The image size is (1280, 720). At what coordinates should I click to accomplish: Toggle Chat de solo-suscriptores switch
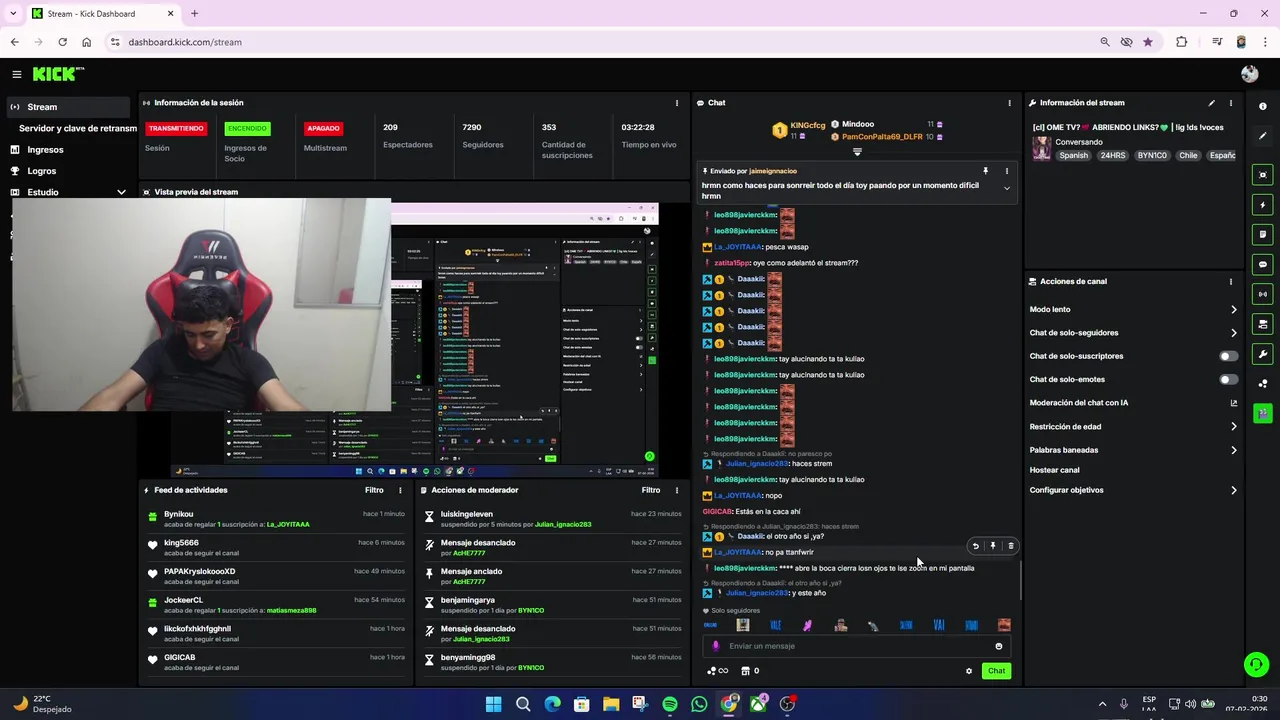click(1228, 356)
